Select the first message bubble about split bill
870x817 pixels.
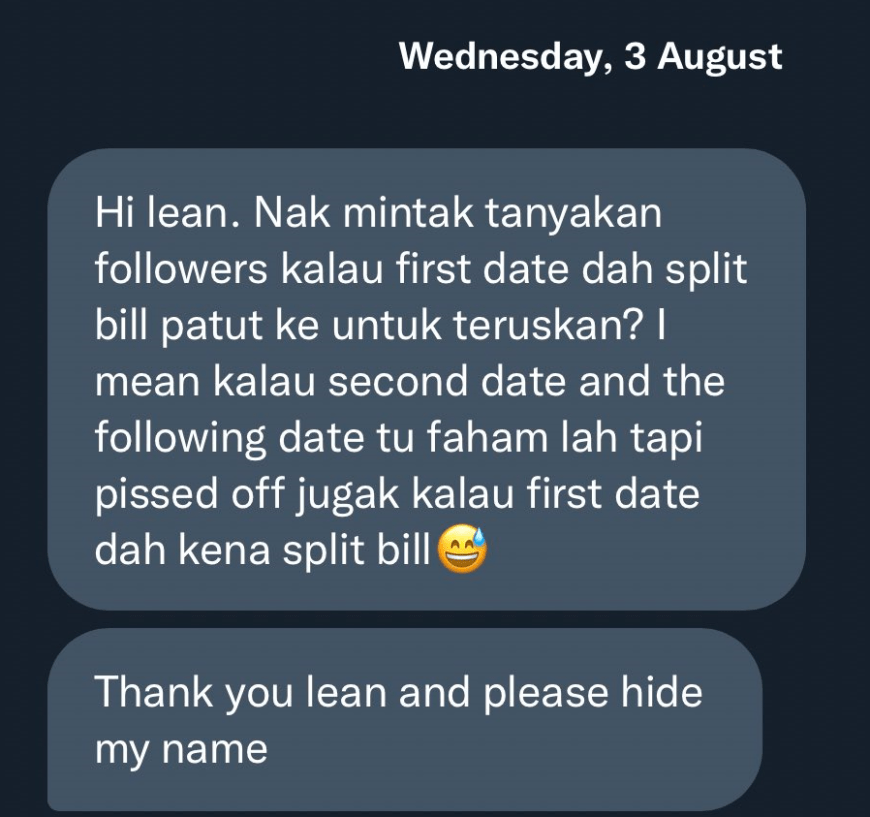click(x=426, y=379)
